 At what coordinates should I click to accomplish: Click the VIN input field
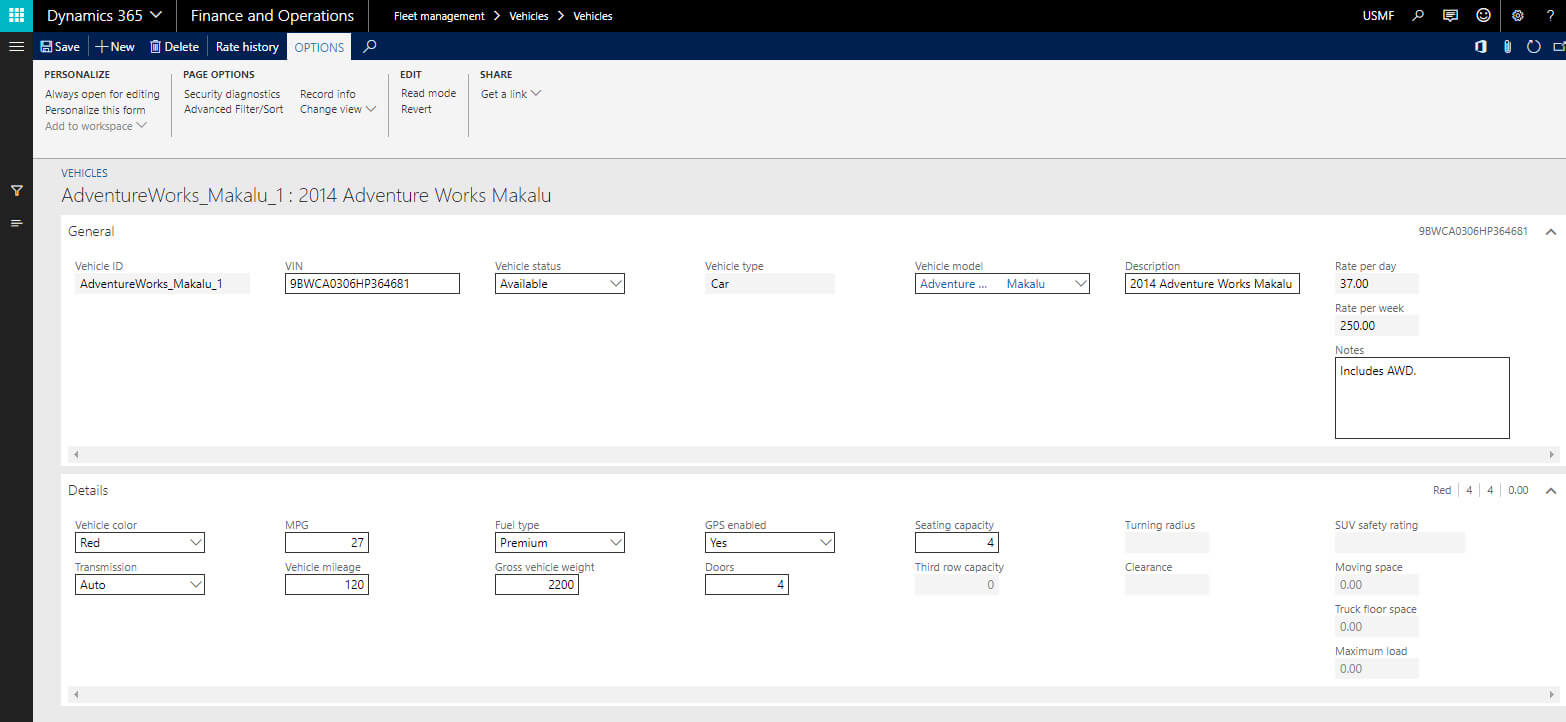point(372,284)
